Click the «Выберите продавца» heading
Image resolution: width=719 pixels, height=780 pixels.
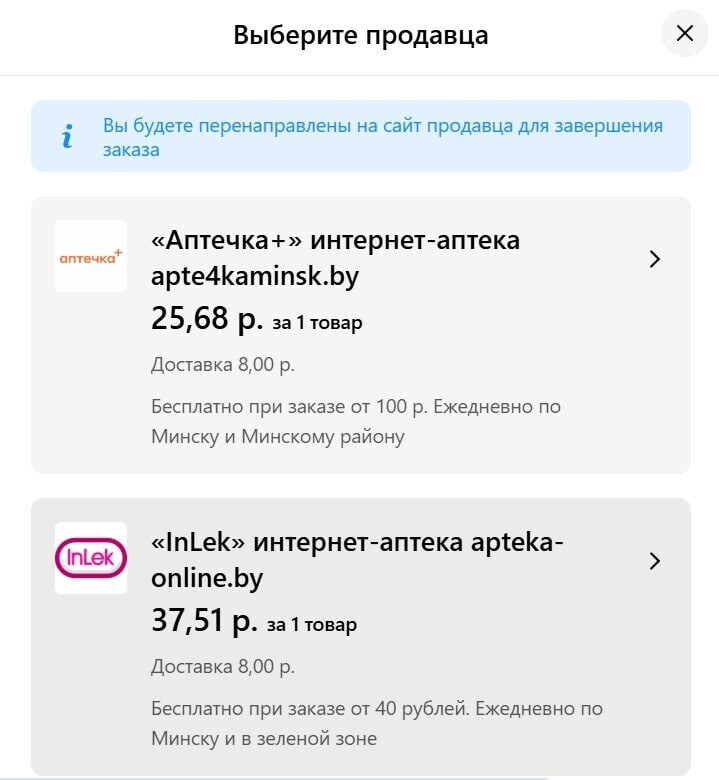361,36
